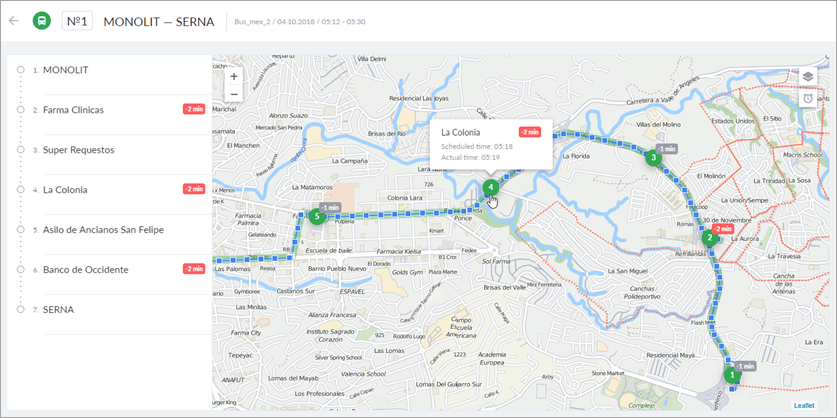Select MONOLIT stop in list
This screenshot has width=837, height=418.
tap(66, 70)
